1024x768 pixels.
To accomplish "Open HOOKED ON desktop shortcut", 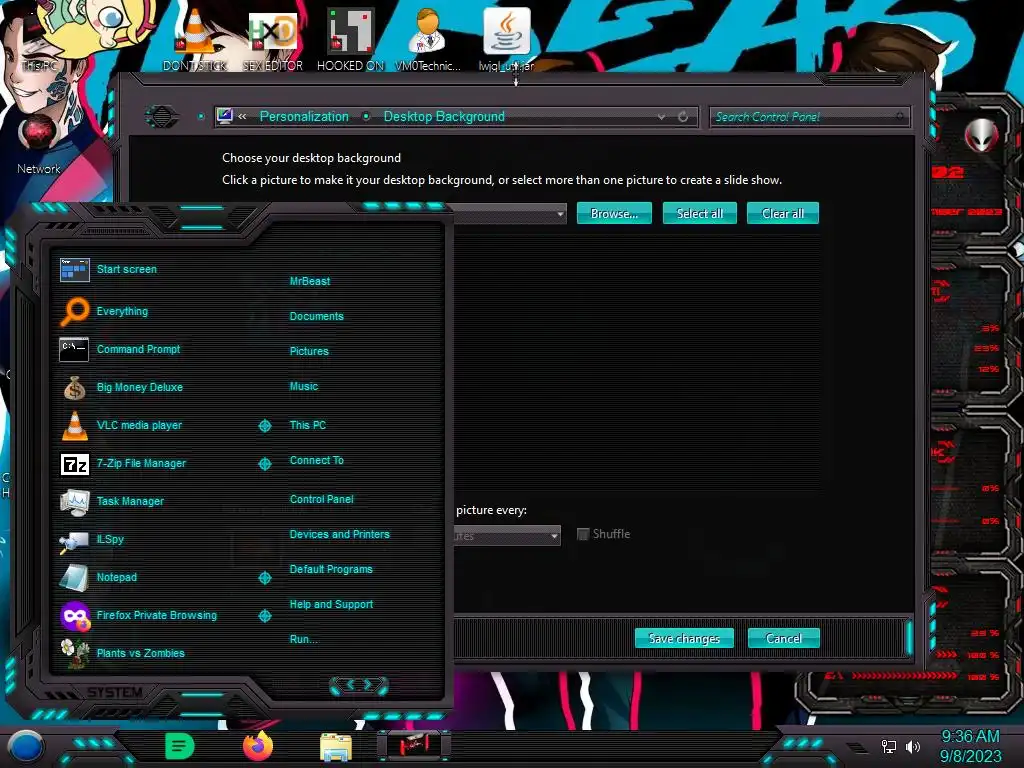I will coord(350,40).
